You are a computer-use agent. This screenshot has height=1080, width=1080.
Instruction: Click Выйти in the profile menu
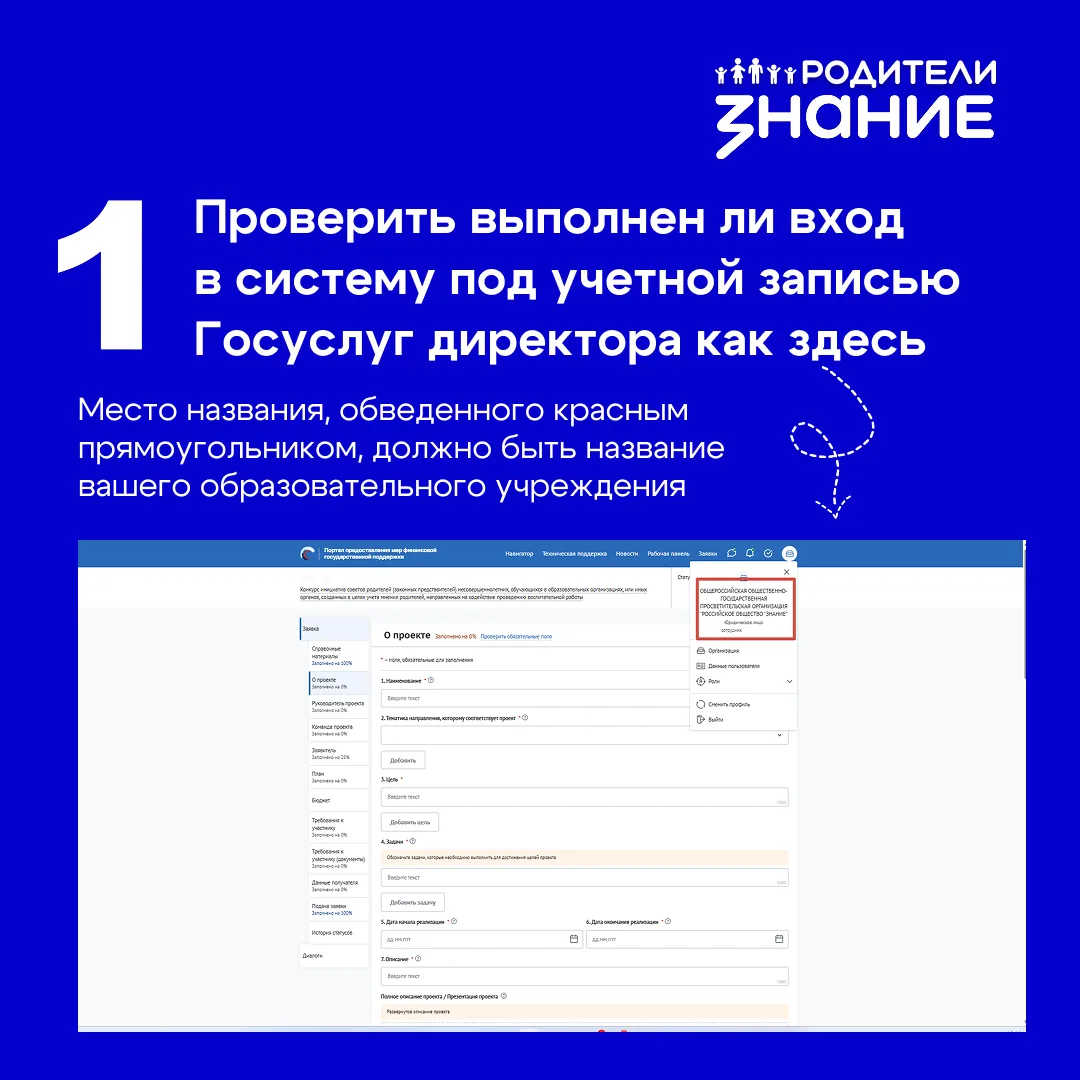(x=716, y=720)
